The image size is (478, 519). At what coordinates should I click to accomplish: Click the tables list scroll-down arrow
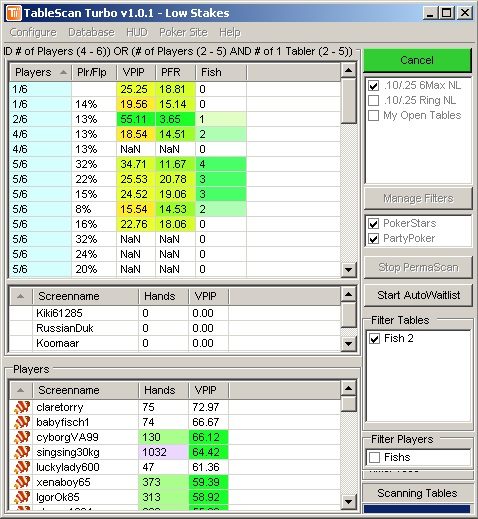point(349,269)
